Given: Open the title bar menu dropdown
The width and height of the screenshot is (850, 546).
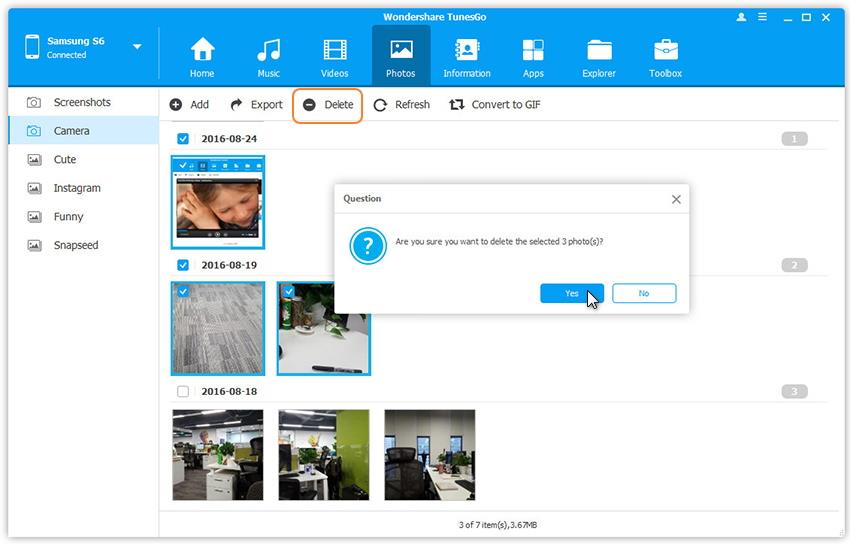Looking at the screenshot, I should coord(761,17).
